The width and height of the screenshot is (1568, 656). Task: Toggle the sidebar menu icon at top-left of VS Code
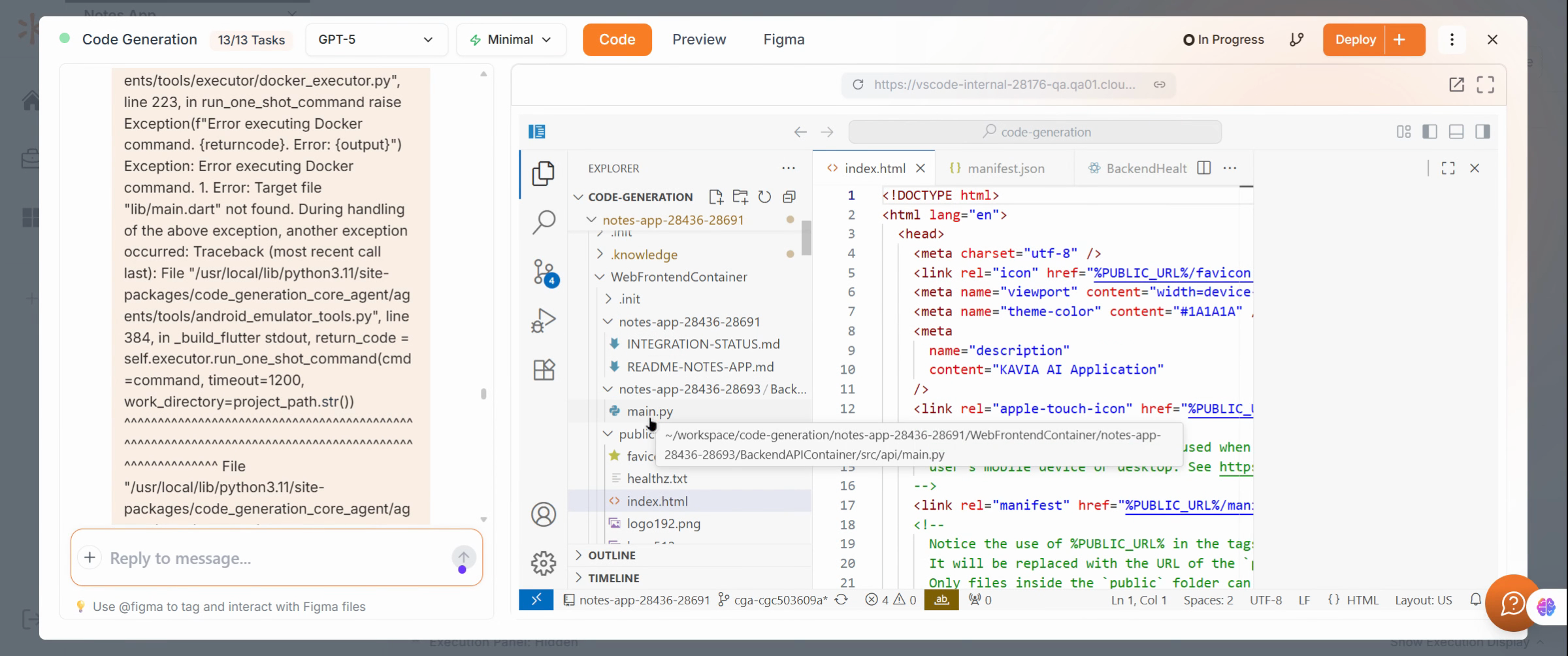[536, 132]
